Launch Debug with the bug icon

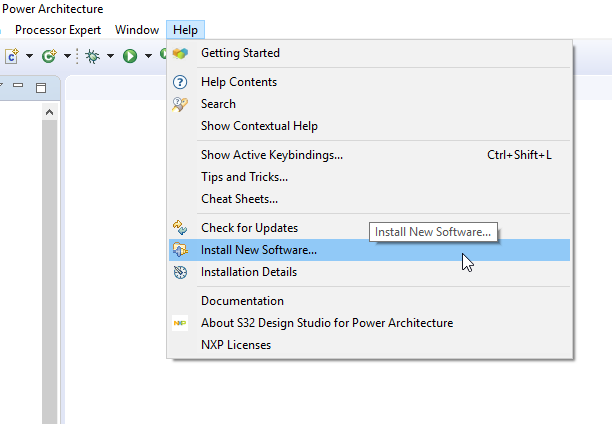click(92, 56)
